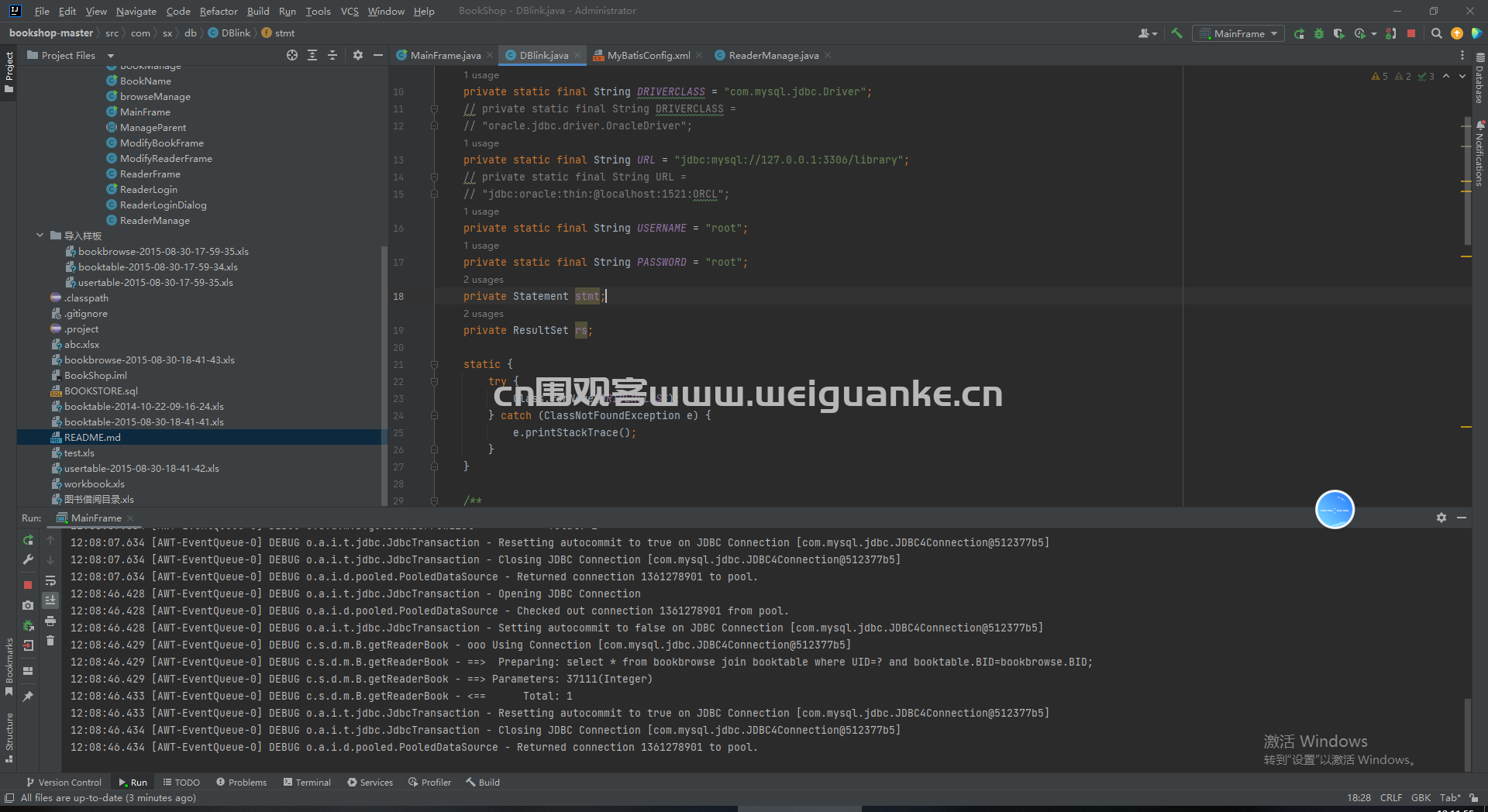Click the orange IDE update arrow icon
Image resolution: width=1488 pixels, height=812 pixels.
(1457, 33)
